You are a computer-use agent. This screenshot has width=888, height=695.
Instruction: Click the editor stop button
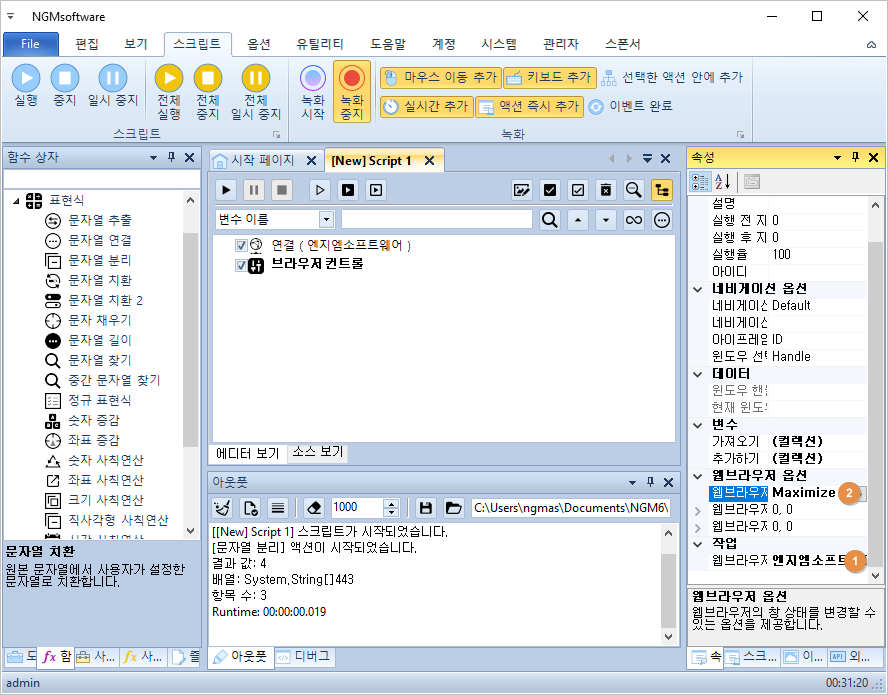click(281, 190)
